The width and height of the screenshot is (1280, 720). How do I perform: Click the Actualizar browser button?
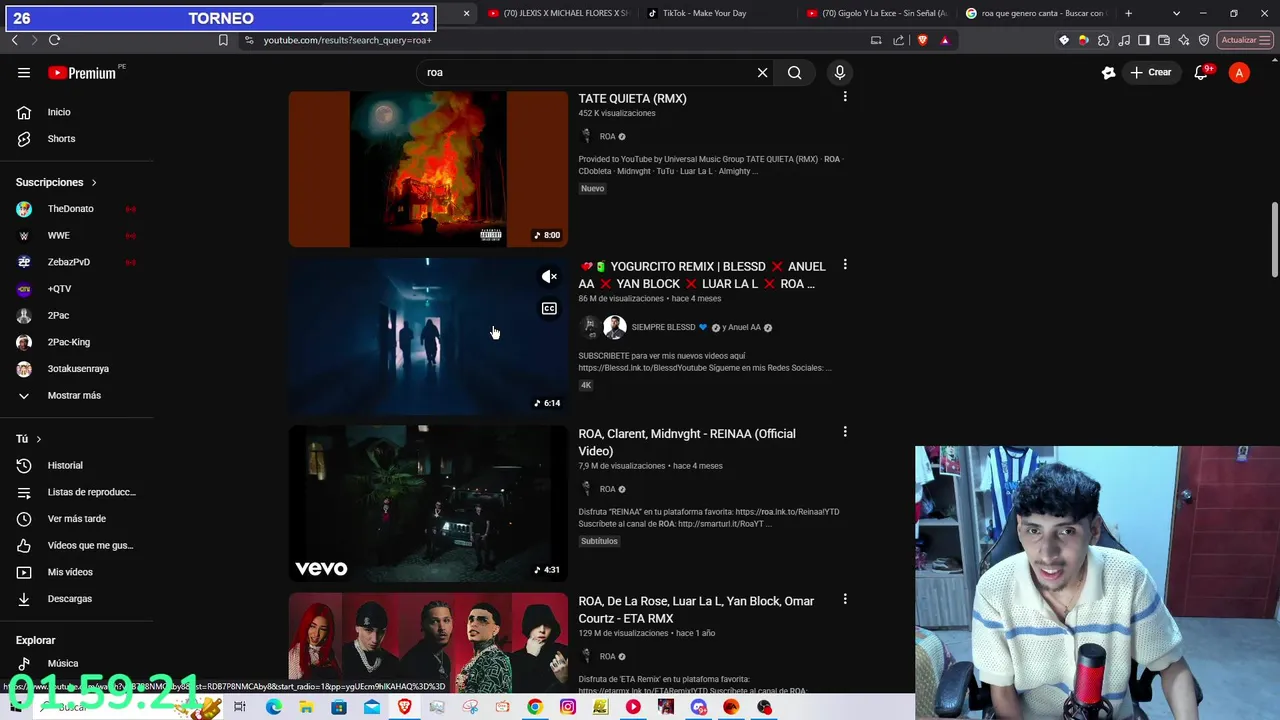(1244, 40)
